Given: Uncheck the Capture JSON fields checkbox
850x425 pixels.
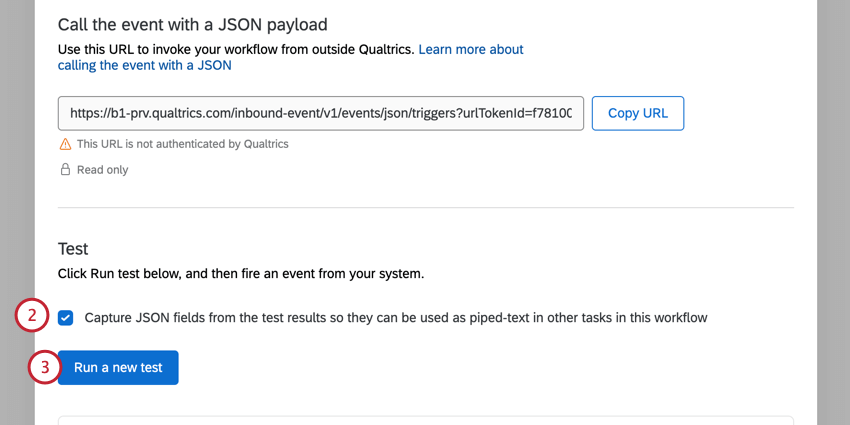Looking at the screenshot, I should click(66, 318).
